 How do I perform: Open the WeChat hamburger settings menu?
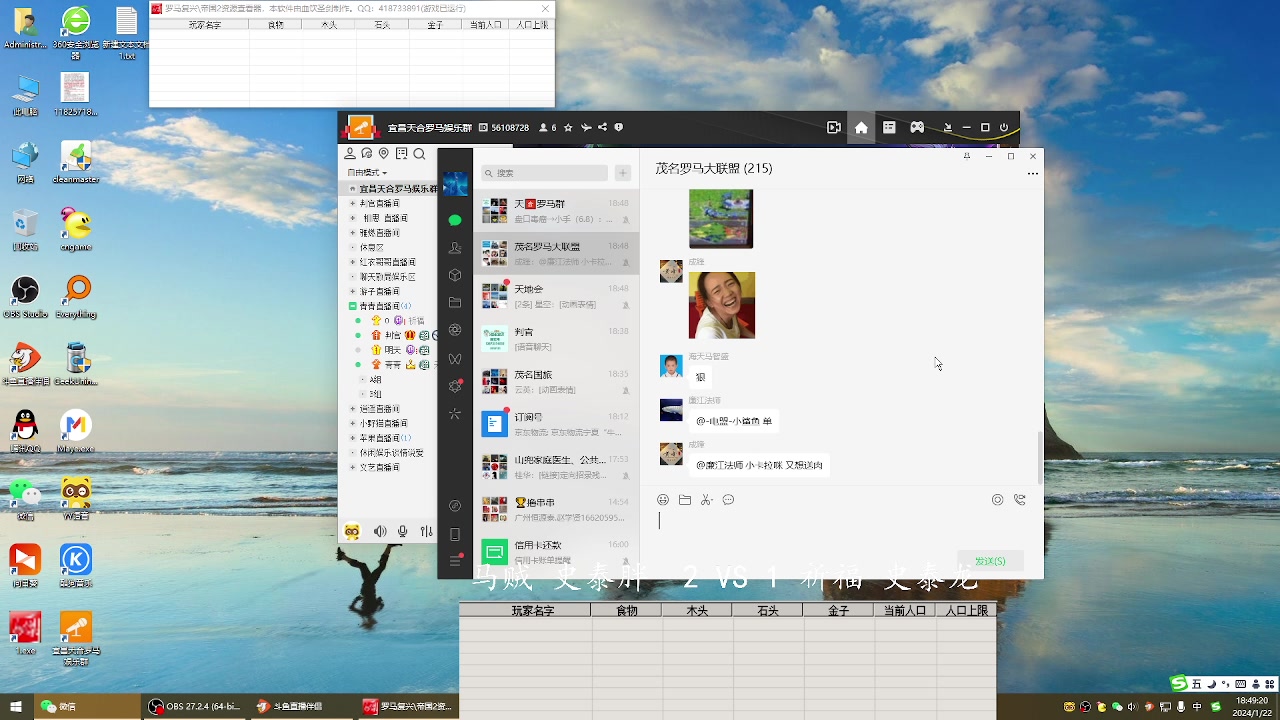[x=455, y=561]
